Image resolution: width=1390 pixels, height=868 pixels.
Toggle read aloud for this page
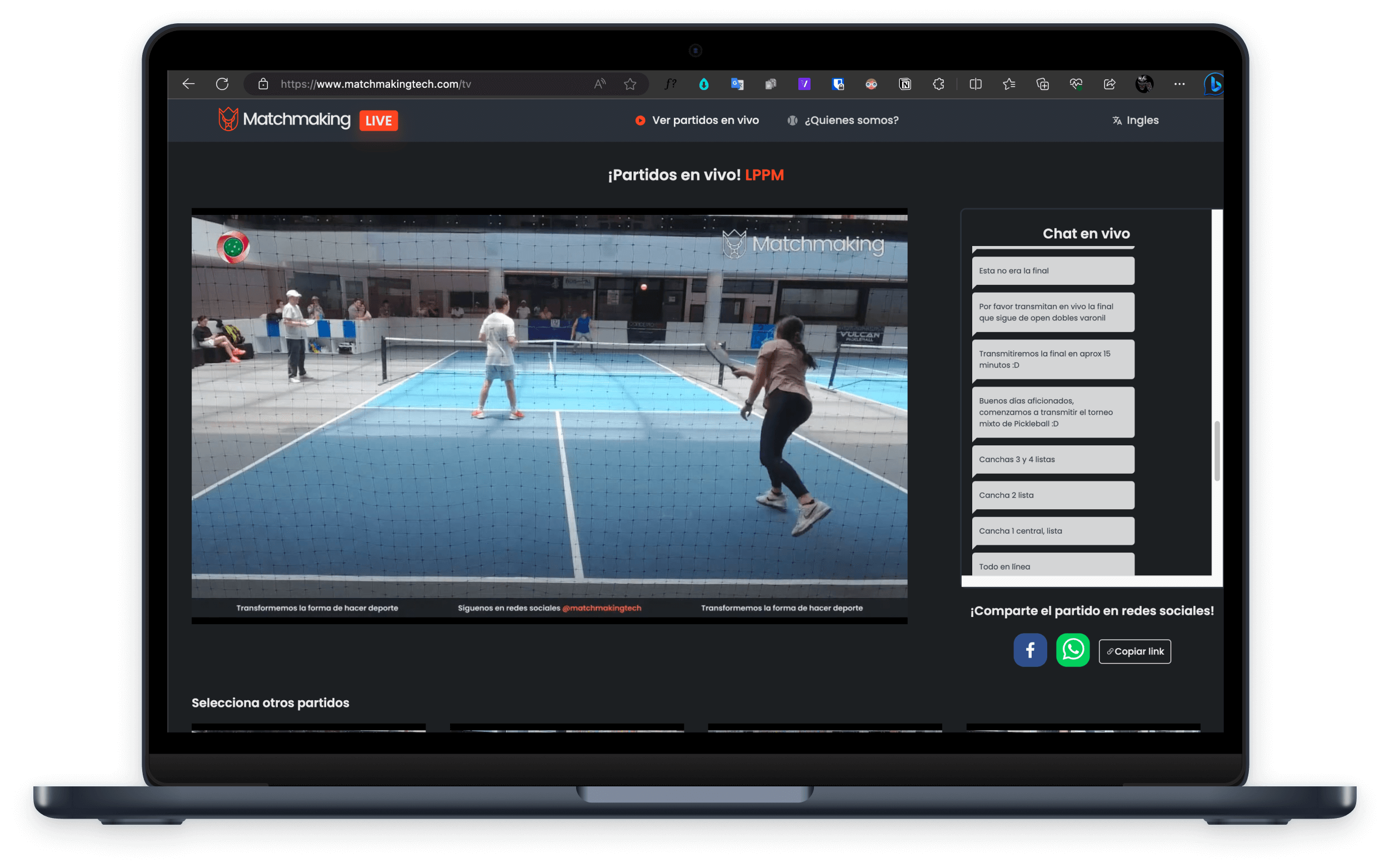point(599,84)
